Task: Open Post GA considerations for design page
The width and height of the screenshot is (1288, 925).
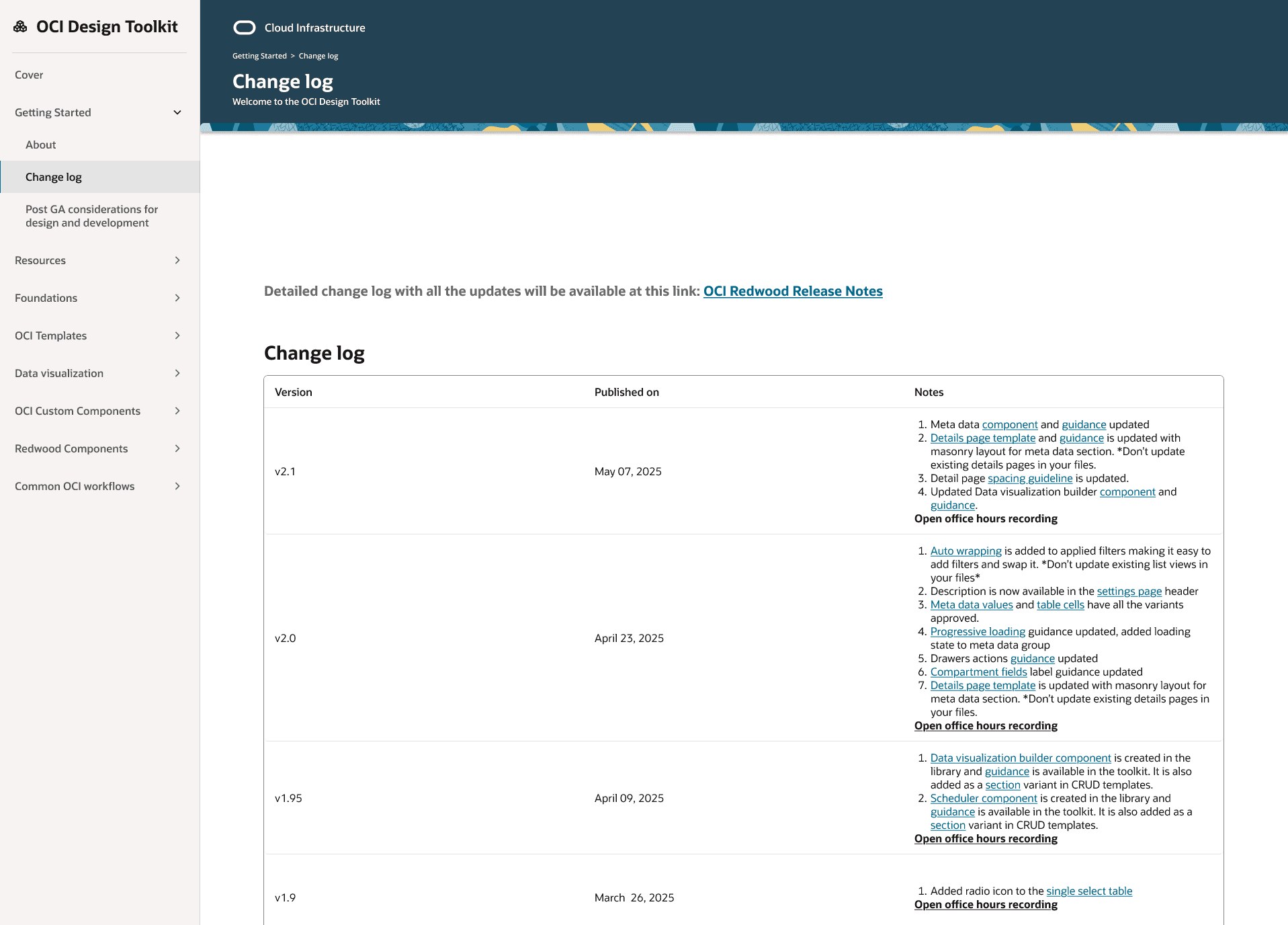Action: 92,216
